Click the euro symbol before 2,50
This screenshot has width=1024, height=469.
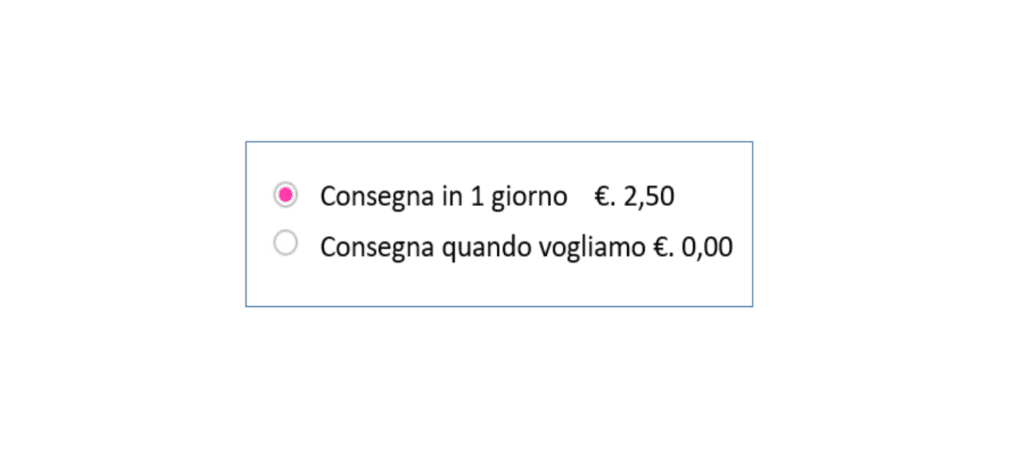click(601, 197)
